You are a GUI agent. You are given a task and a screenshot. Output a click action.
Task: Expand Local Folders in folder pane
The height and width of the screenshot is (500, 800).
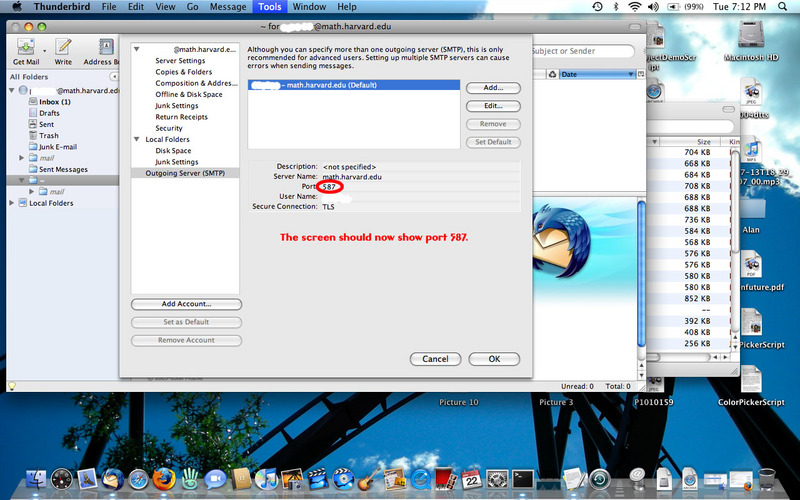[12, 203]
